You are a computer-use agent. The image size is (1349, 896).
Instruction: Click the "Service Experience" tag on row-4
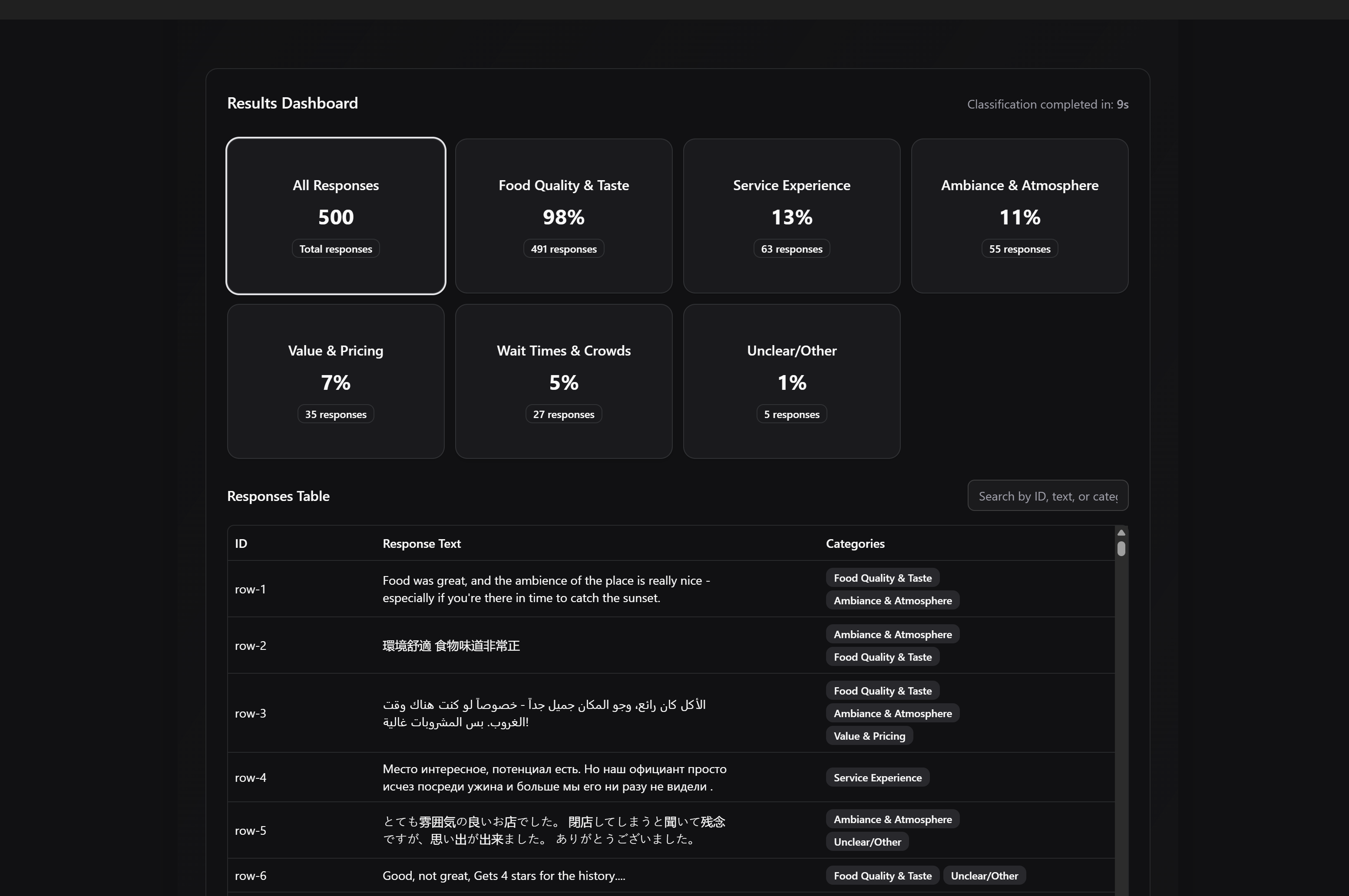[877, 777]
